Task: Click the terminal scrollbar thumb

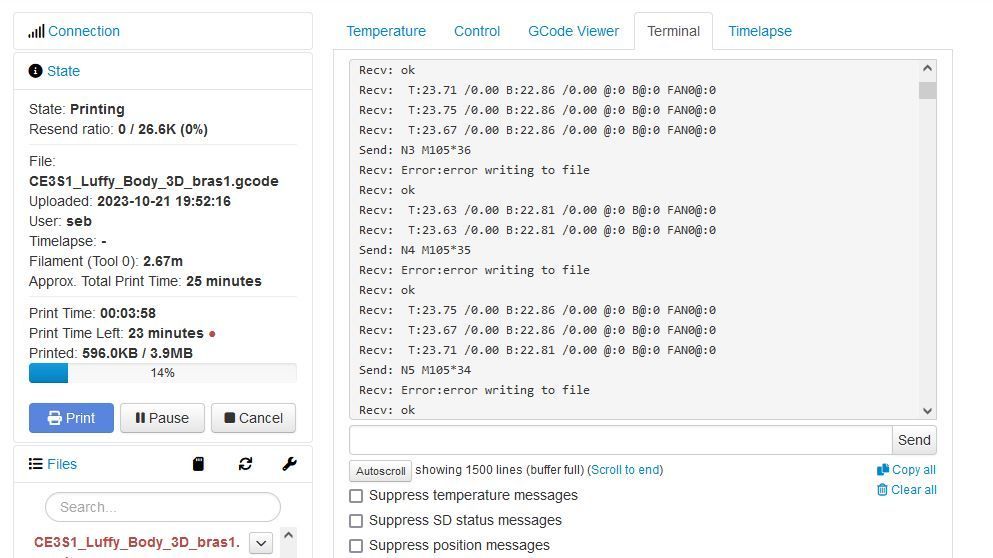Action: (x=927, y=91)
